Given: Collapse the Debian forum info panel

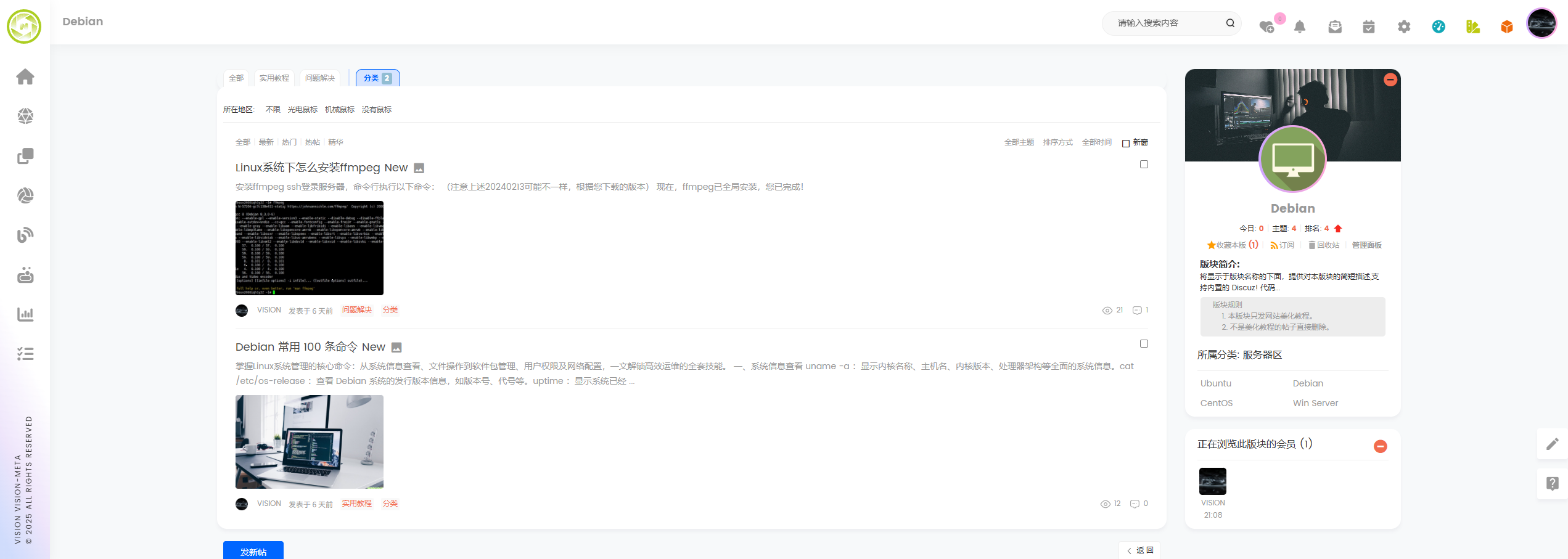Looking at the screenshot, I should tap(1390, 80).
